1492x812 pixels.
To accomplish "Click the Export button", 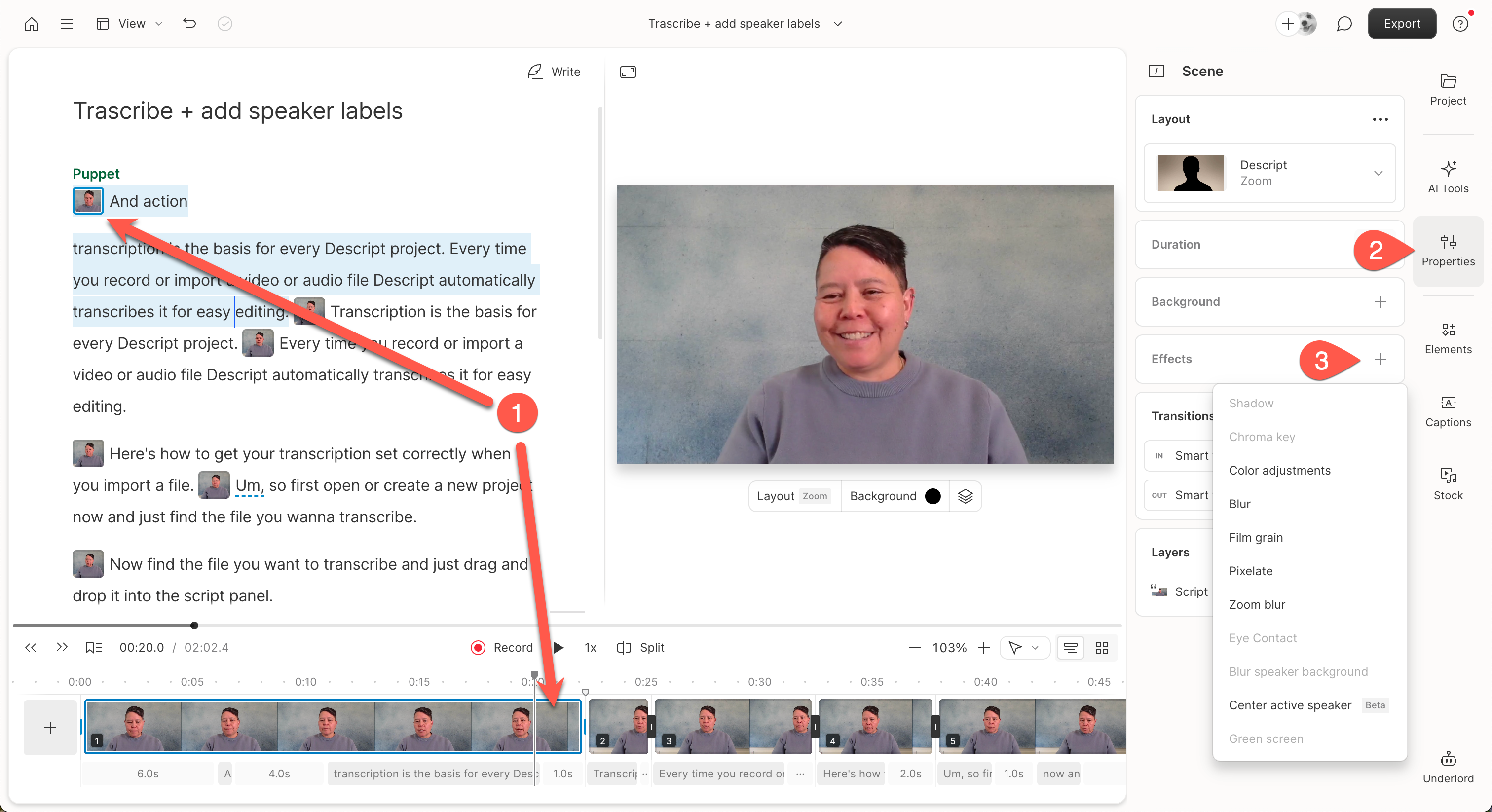I will pos(1401,24).
